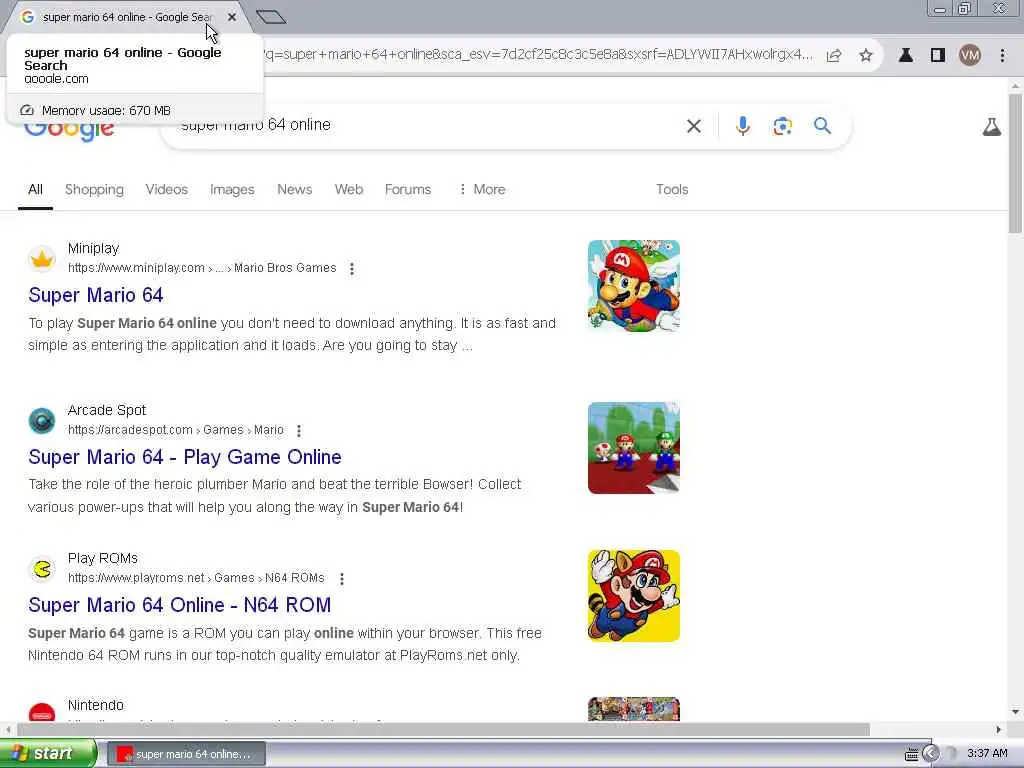Share this page via address bar icon
Viewport: 1024px width, 768px height.
pyautogui.click(x=834, y=56)
